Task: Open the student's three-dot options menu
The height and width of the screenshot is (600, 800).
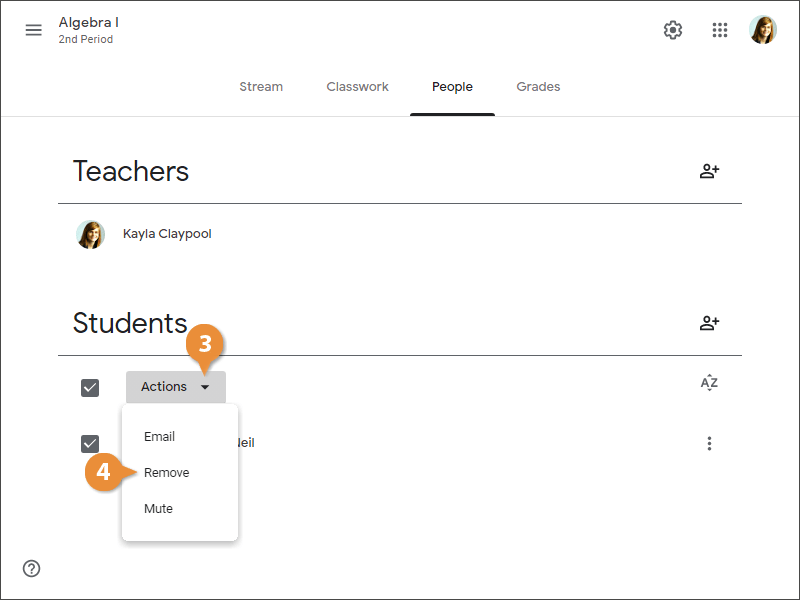Action: [709, 443]
